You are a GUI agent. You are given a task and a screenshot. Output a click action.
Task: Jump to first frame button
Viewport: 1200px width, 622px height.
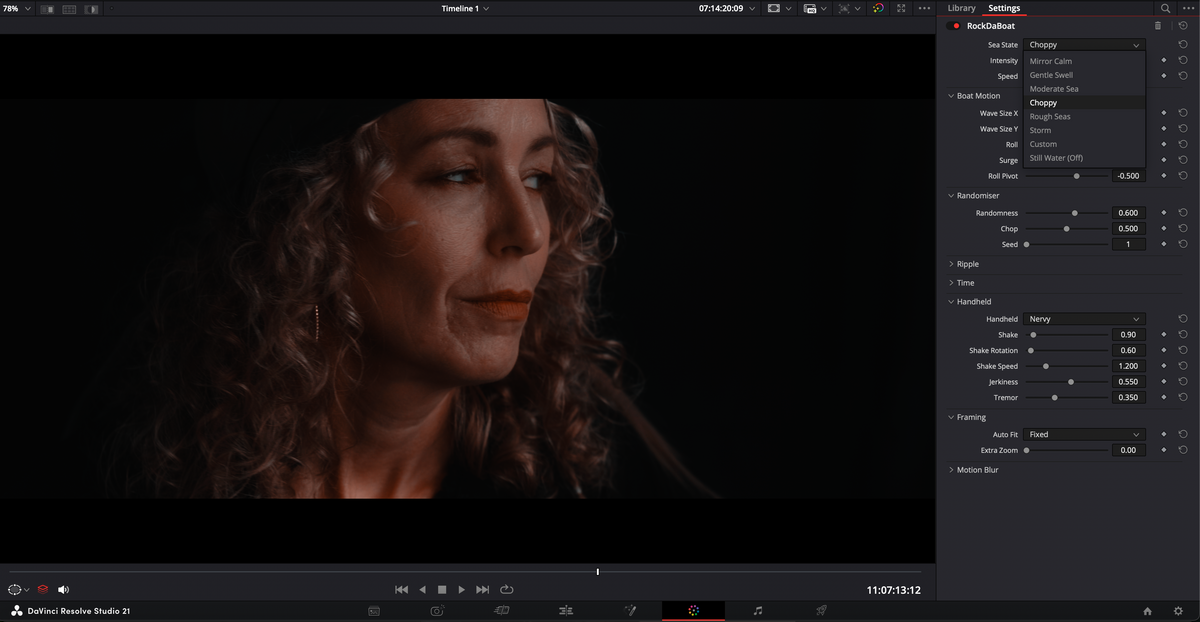coord(402,590)
